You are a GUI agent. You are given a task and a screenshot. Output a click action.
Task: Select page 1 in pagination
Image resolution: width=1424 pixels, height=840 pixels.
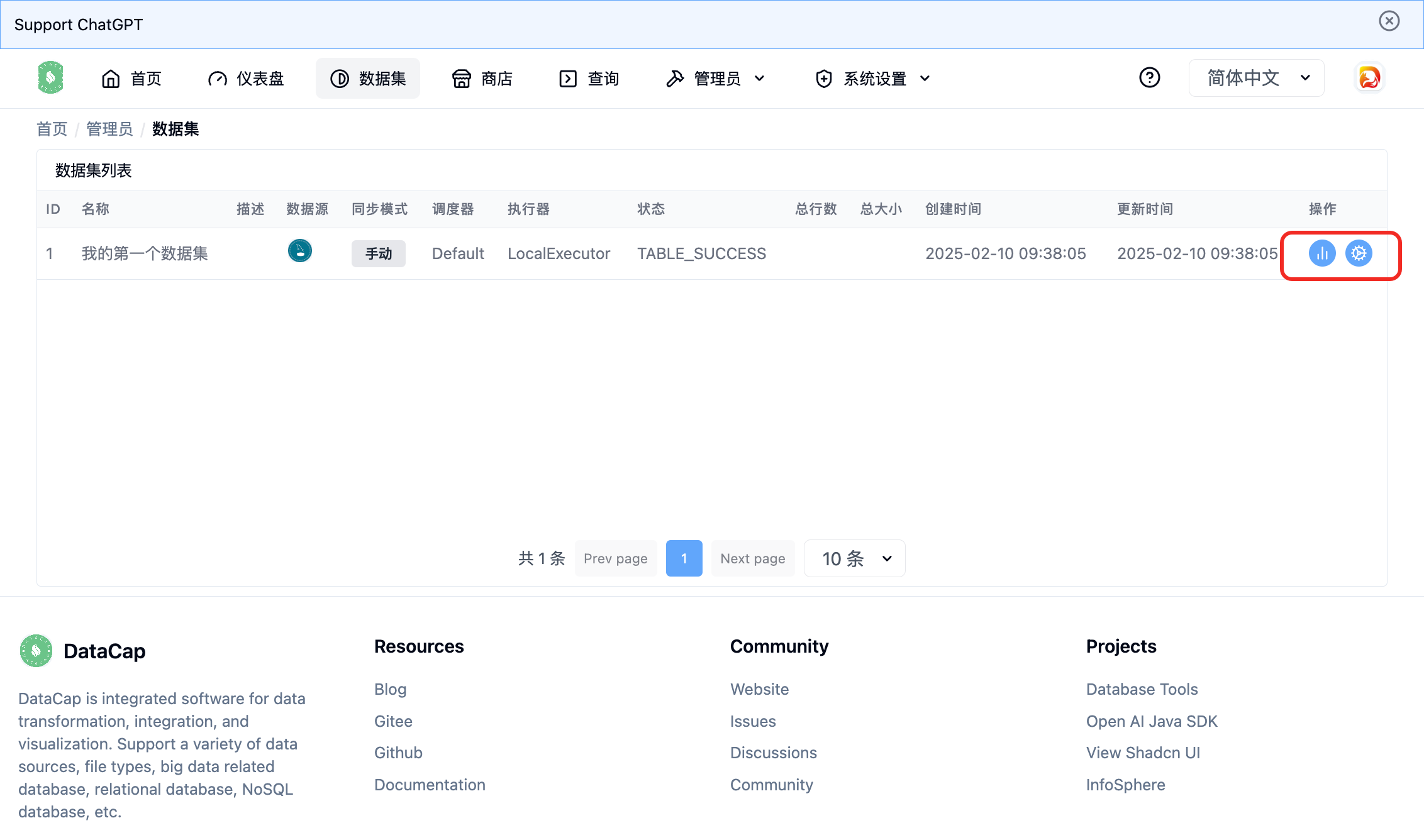pyautogui.click(x=684, y=558)
